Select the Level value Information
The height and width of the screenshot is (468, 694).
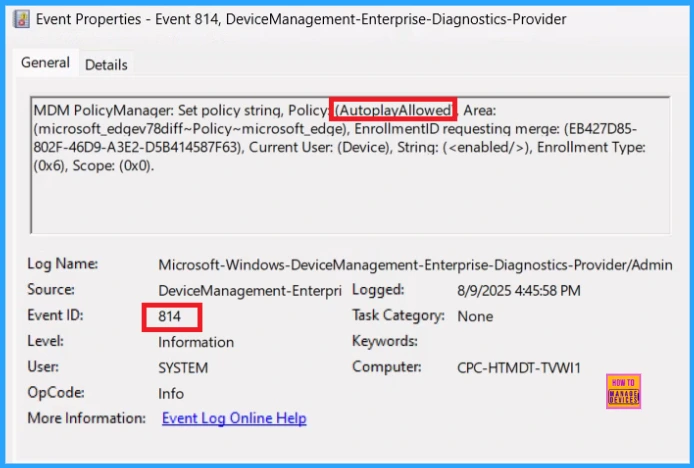pyautogui.click(x=196, y=342)
